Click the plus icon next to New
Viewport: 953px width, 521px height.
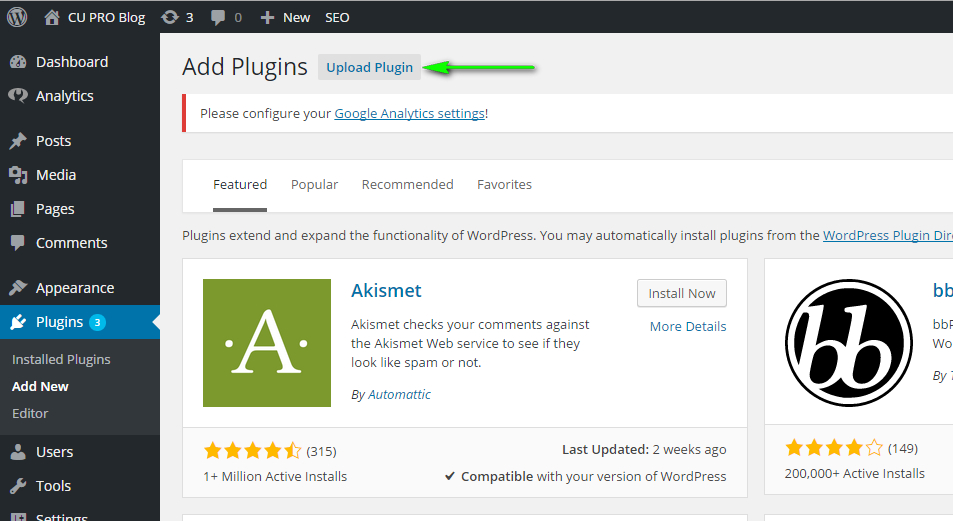pyautogui.click(x=267, y=18)
